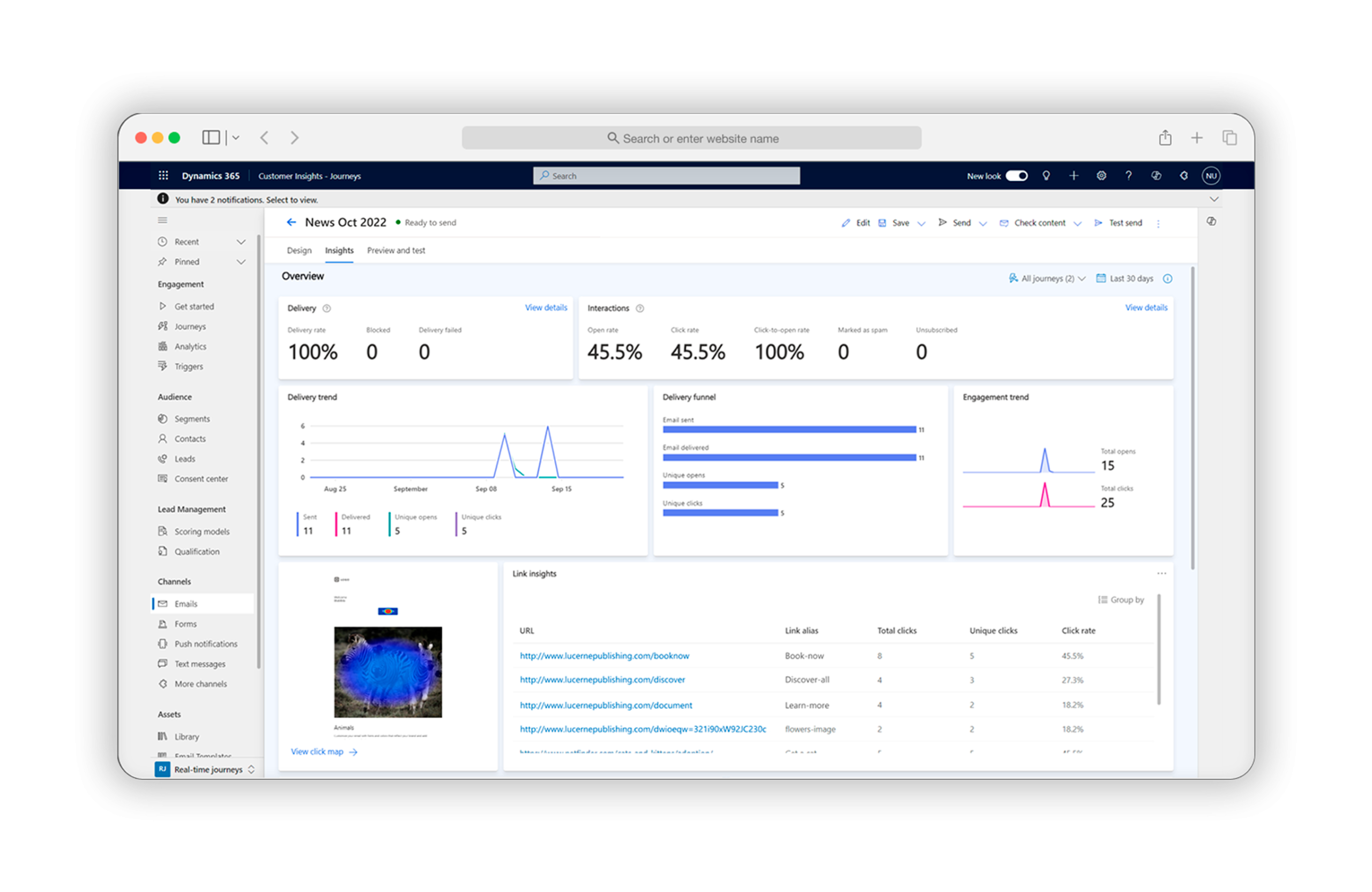Viewport: 1372px width, 892px height.
Task: Click the help question mark icon
Action: [1128, 176]
